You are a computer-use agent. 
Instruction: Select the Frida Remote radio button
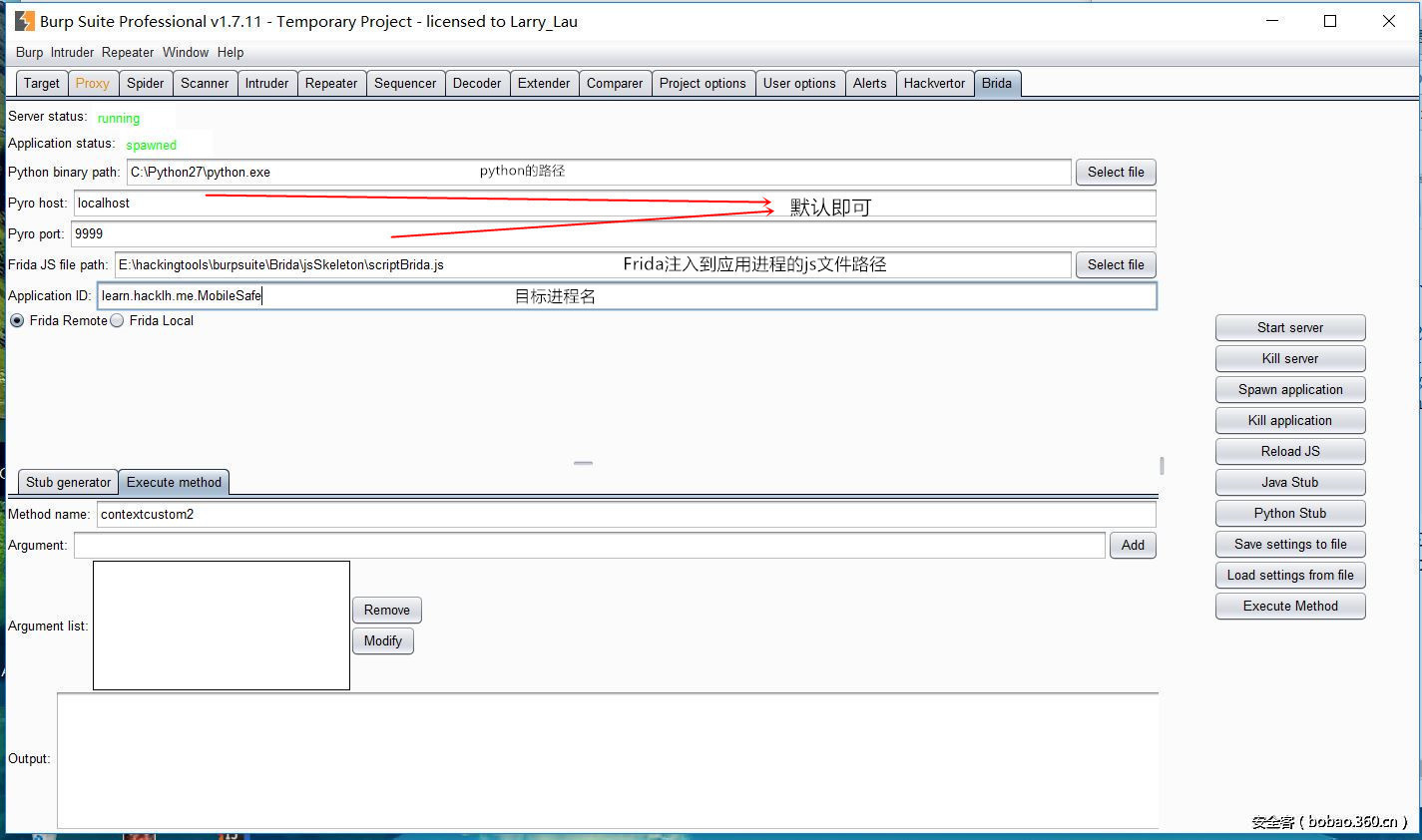17,320
